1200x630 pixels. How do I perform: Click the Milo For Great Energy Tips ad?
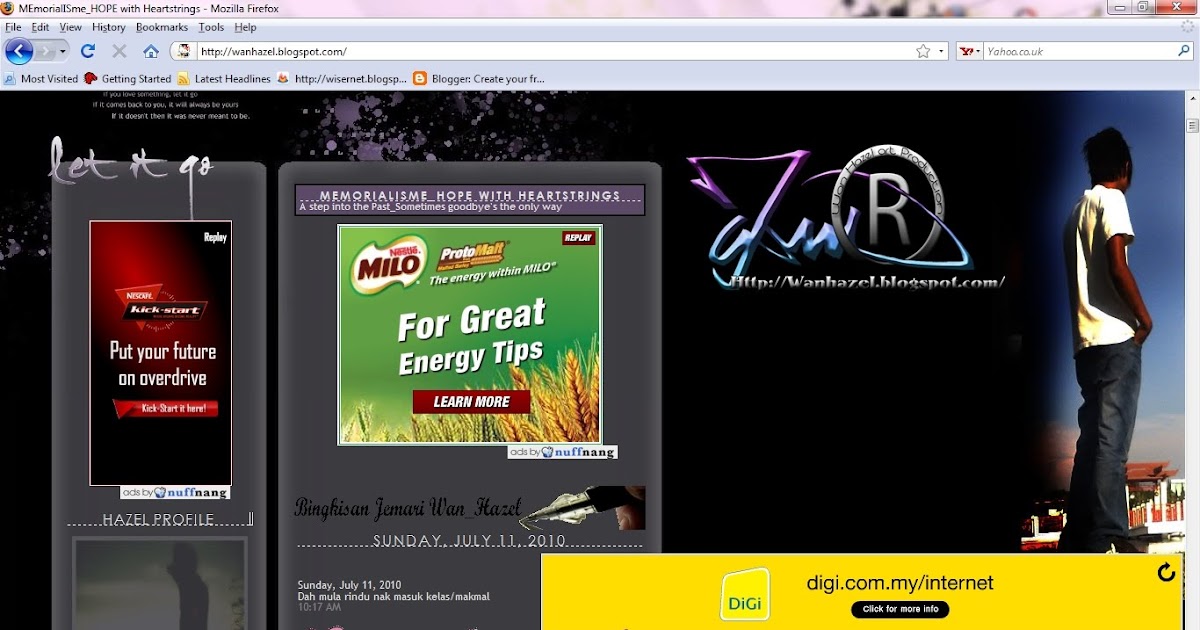pos(470,334)
